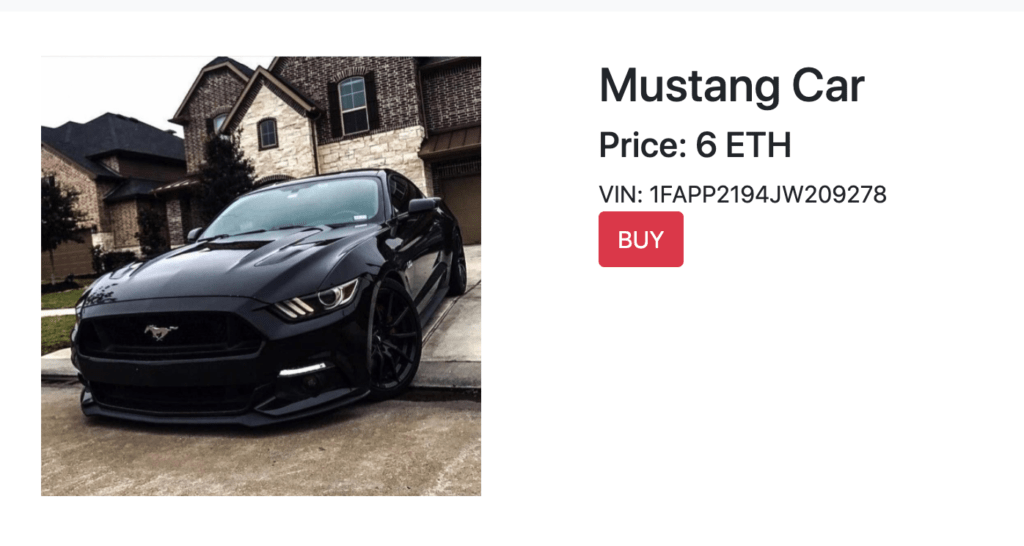Click the rear wheel of the car
Screen dimensions: 1024x546
458,263
